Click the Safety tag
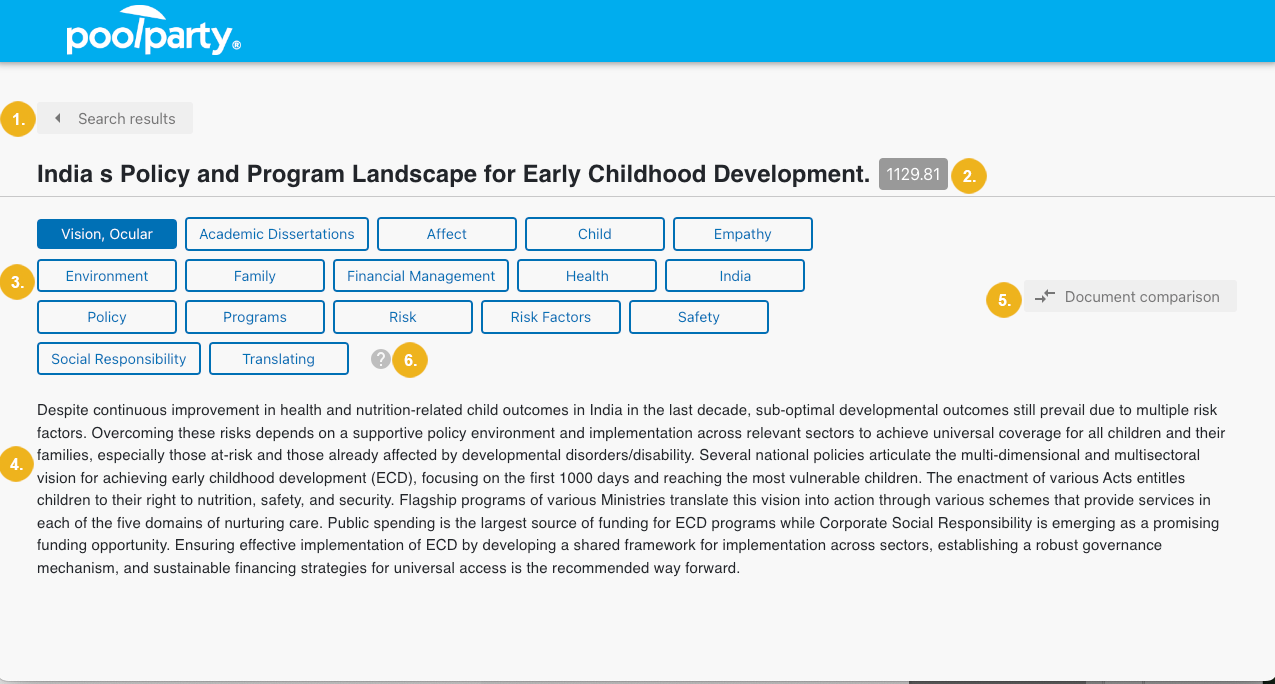Screen dimensions: 1275x684 [699, 317]
